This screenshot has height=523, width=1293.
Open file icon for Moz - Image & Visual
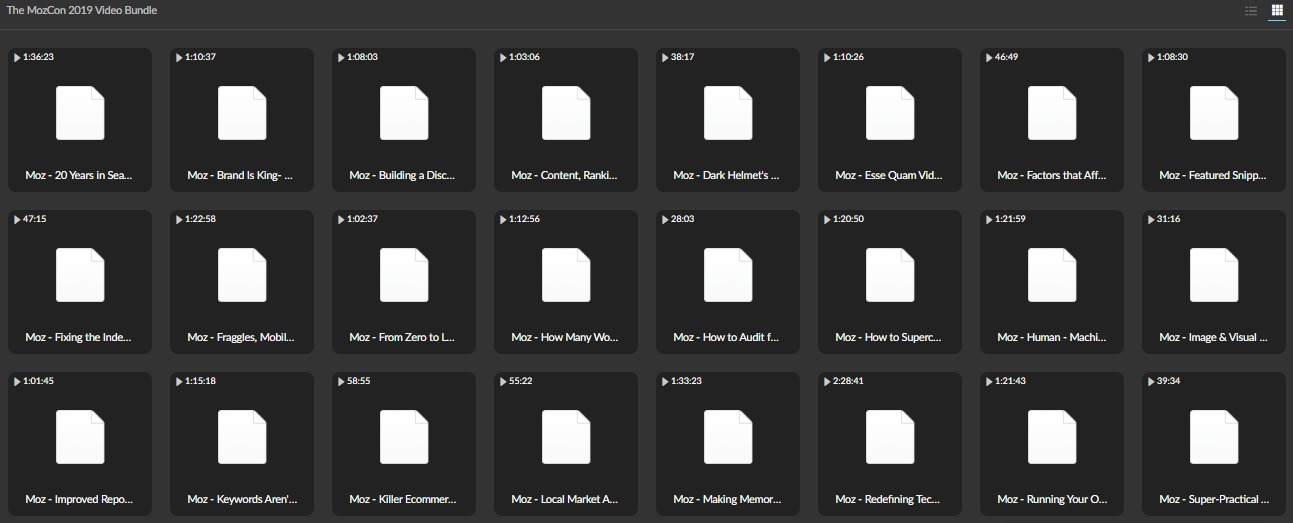pos(1214,275)
